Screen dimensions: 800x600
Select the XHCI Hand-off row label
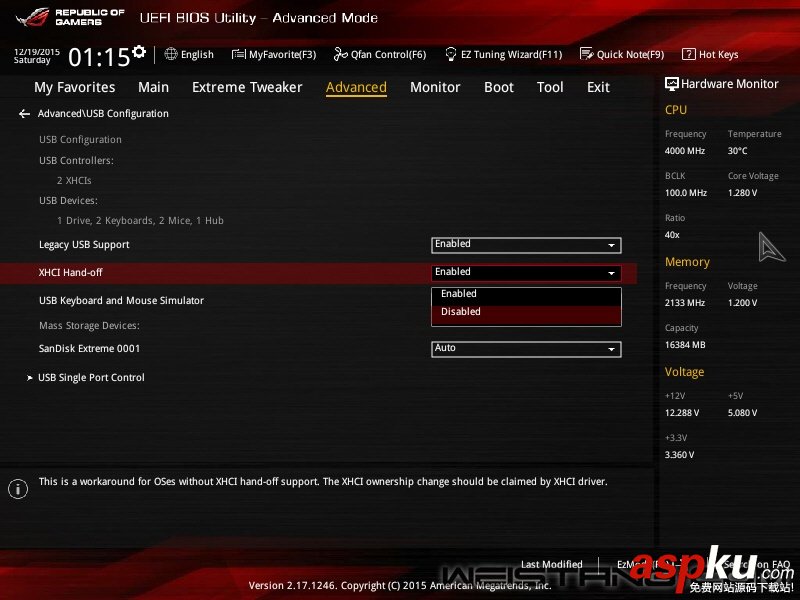tap(70, 273)
